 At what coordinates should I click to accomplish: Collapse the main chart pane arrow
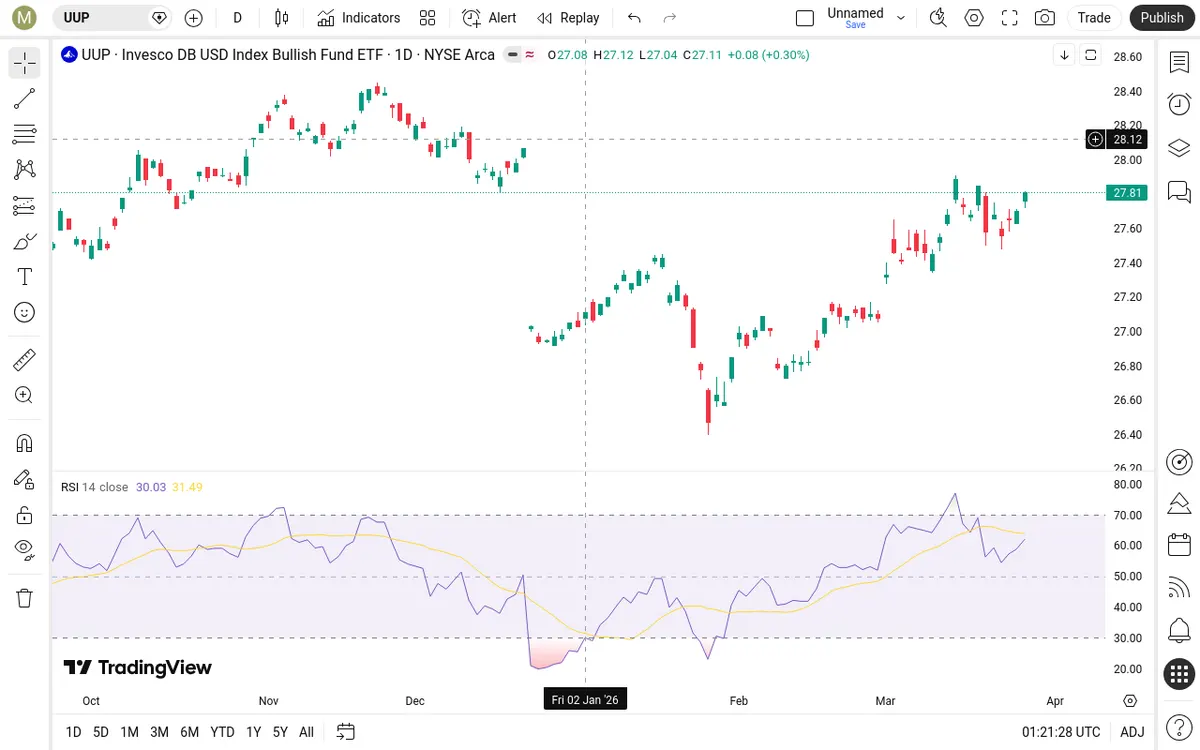point(1065,55)
